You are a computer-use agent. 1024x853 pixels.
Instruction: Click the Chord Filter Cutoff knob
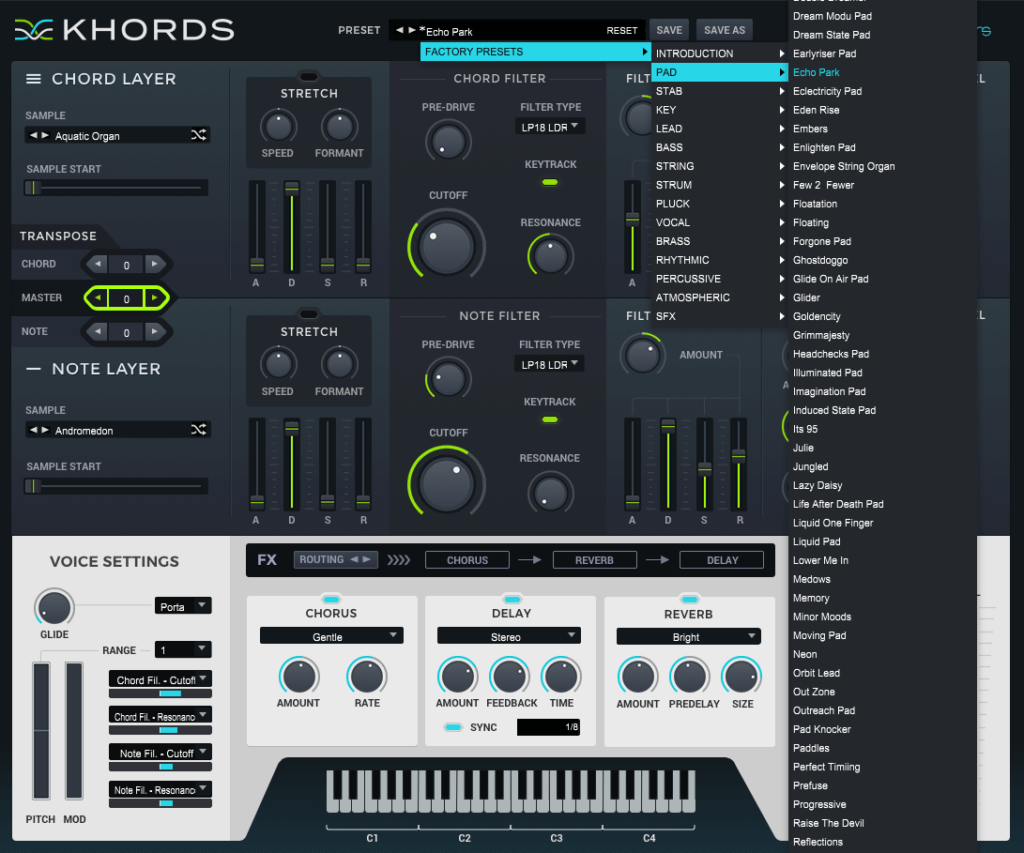pyautogui.click(x=447, y=246)
